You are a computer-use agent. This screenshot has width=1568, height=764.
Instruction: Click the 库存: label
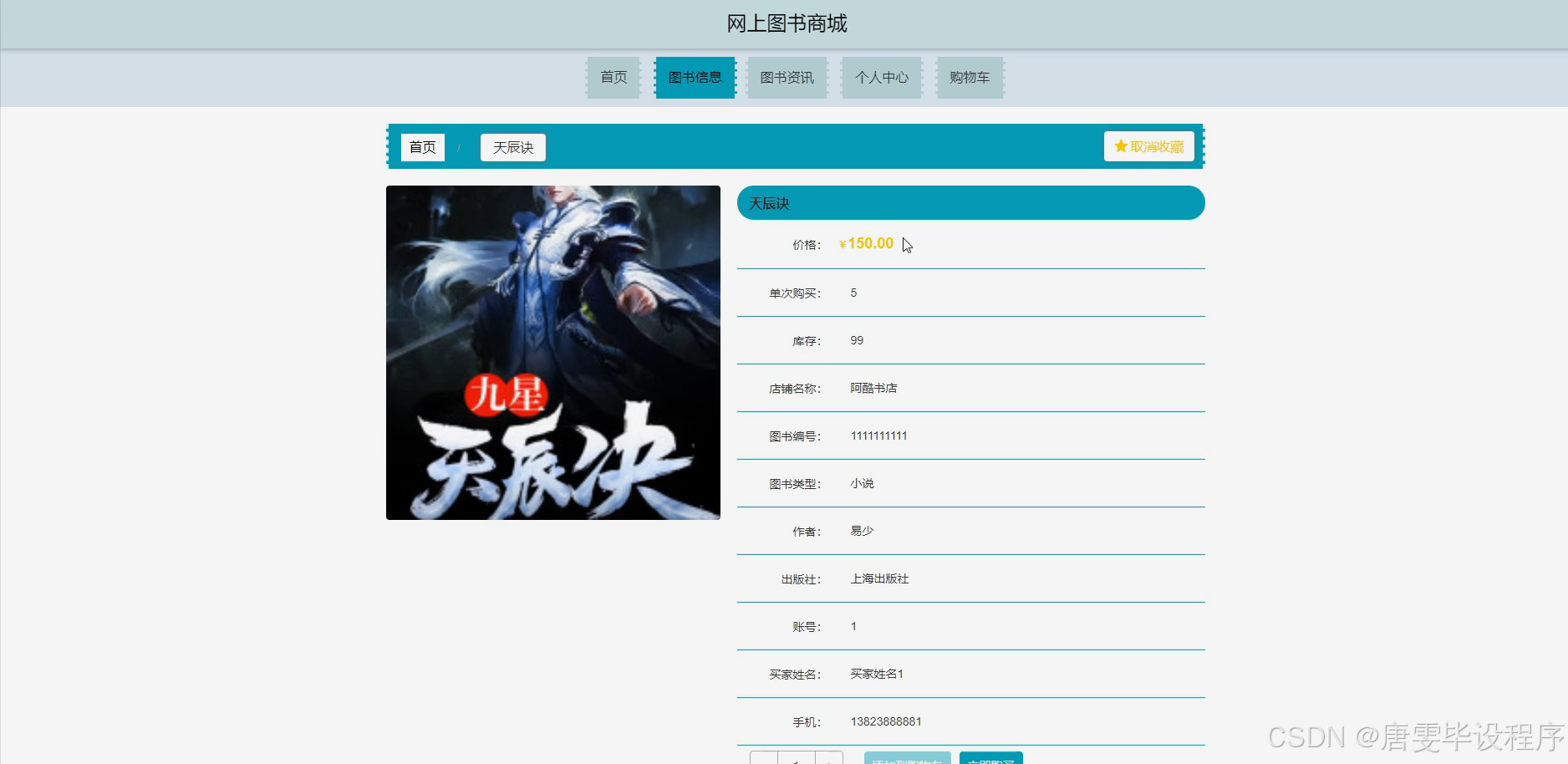[x=807, y=341]
